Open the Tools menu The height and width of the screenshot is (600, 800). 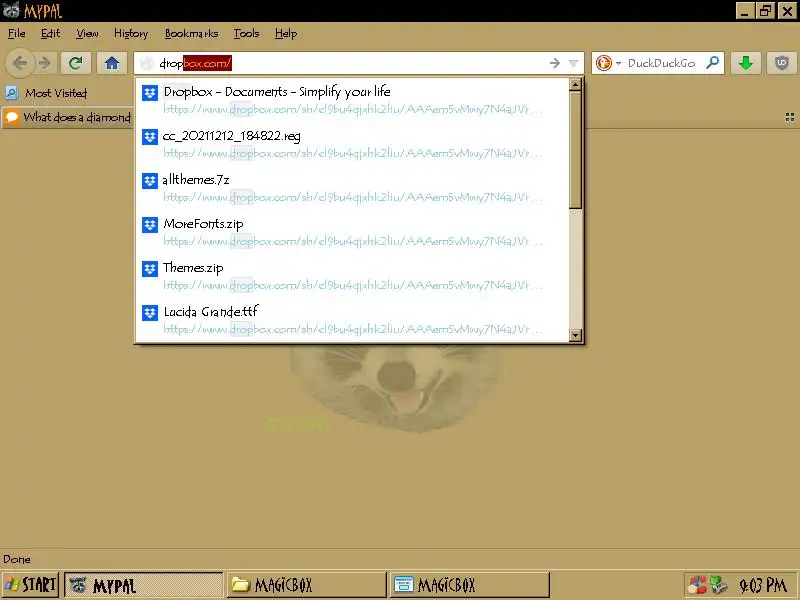pyautogui.click(x=246, y=34)
